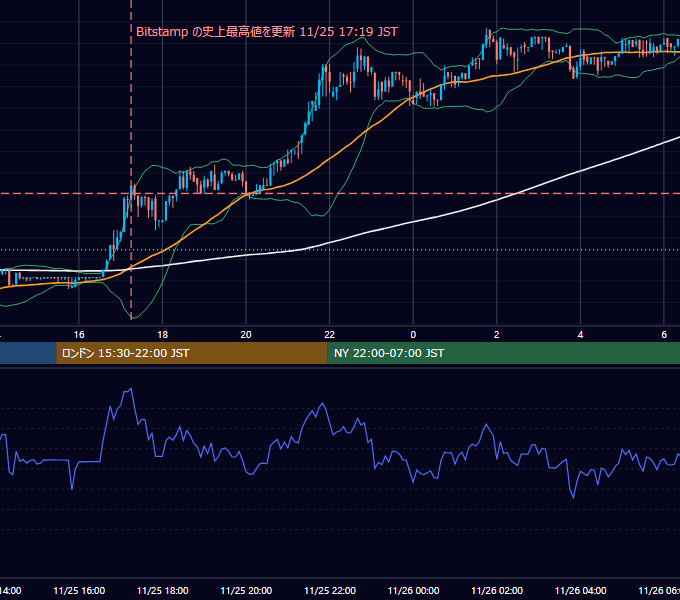This screenshot has width=680, height=600.
Task: Click the 18 hour axis label
Action: coord(162,335)
